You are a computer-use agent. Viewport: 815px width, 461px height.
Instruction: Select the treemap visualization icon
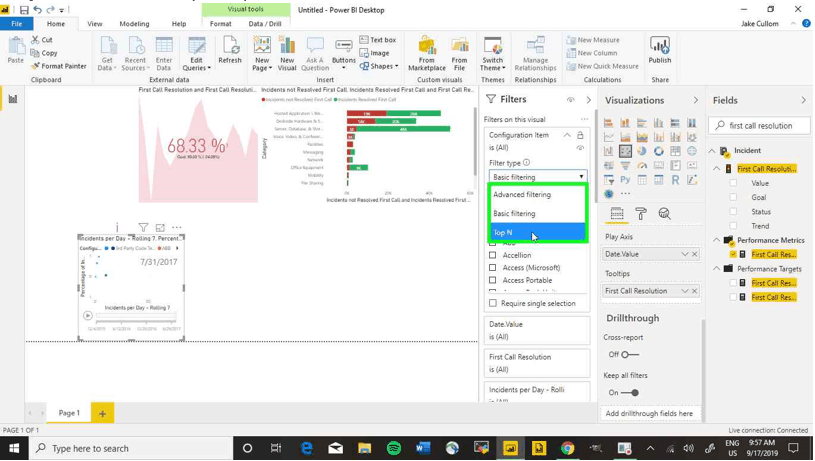675,151
